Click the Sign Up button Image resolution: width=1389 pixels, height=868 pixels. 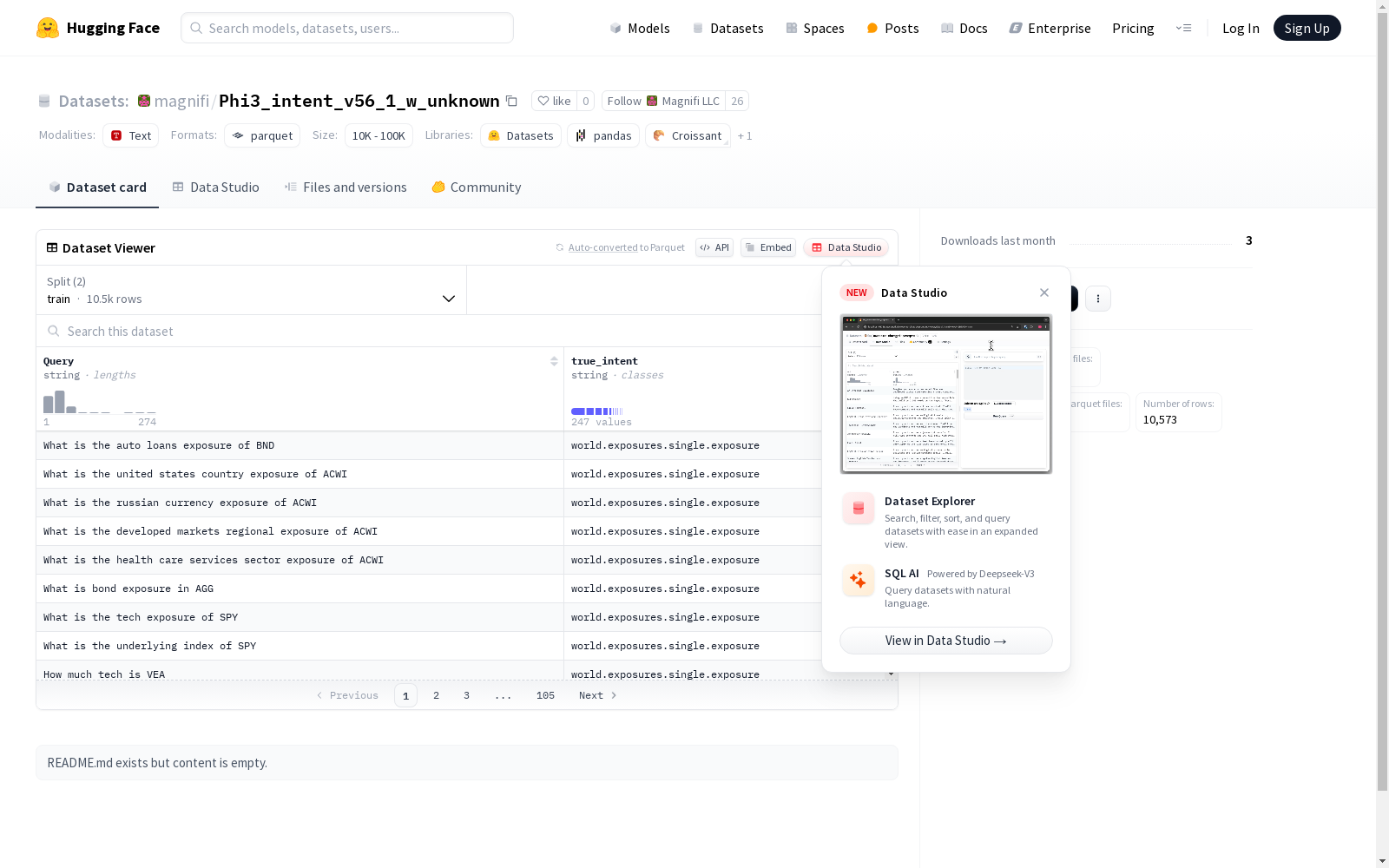pyautogui.click(x=1307, y=29)
